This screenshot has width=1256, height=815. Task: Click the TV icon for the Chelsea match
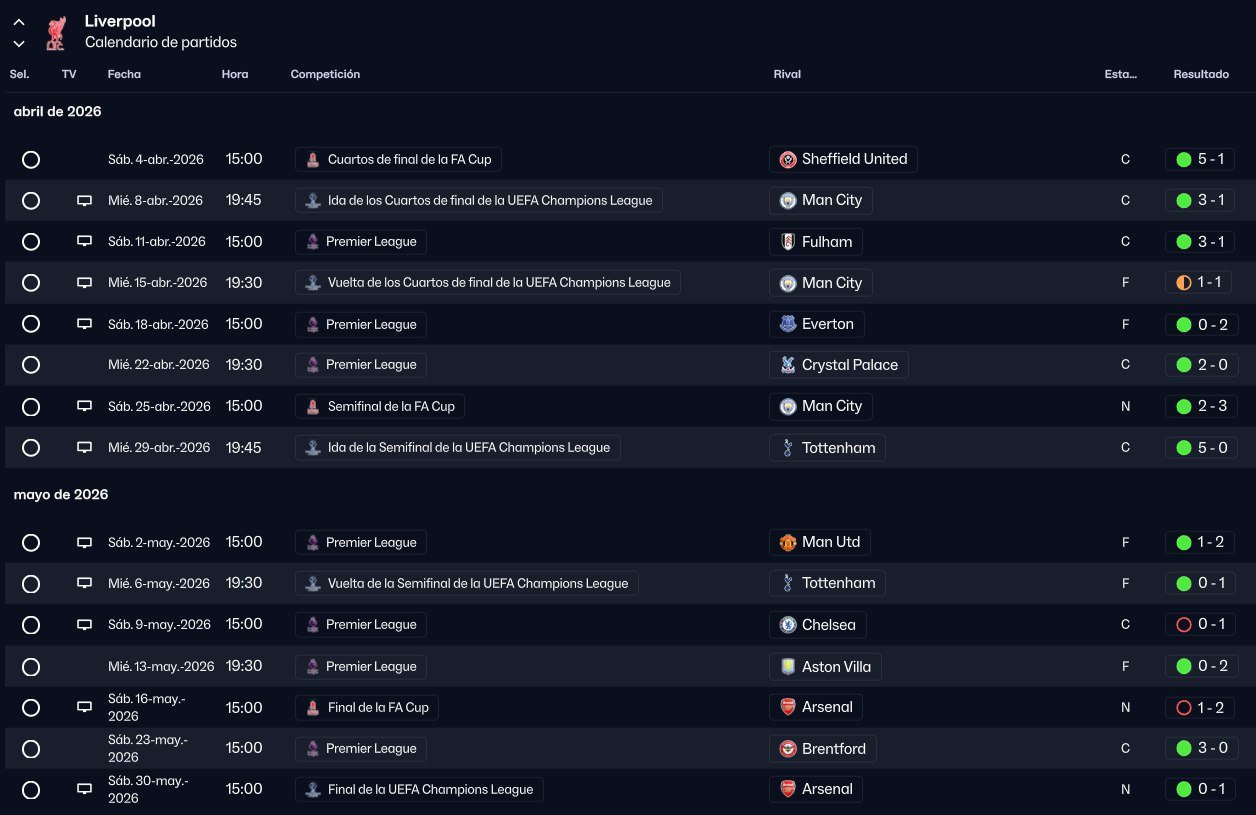tap(85, 625)
